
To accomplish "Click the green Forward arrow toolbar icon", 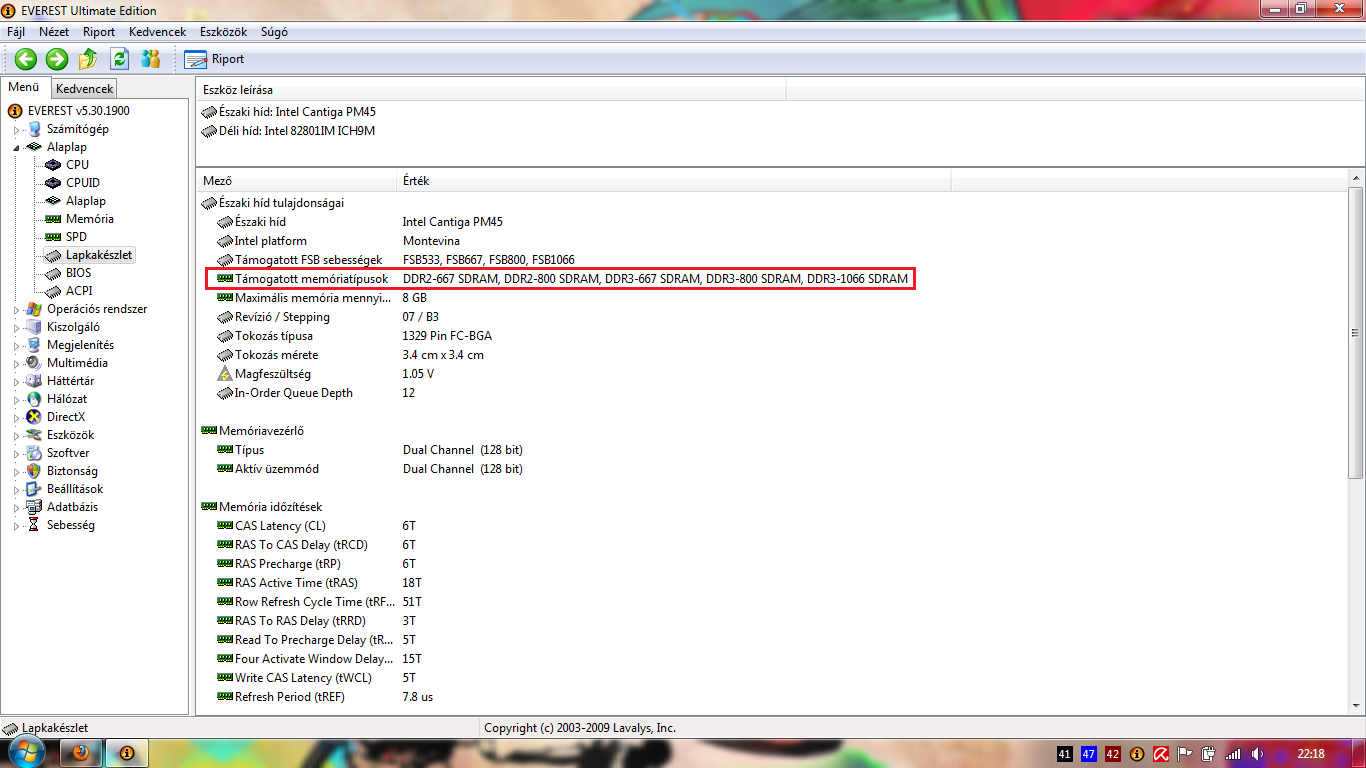I will [x=57, y=59].
